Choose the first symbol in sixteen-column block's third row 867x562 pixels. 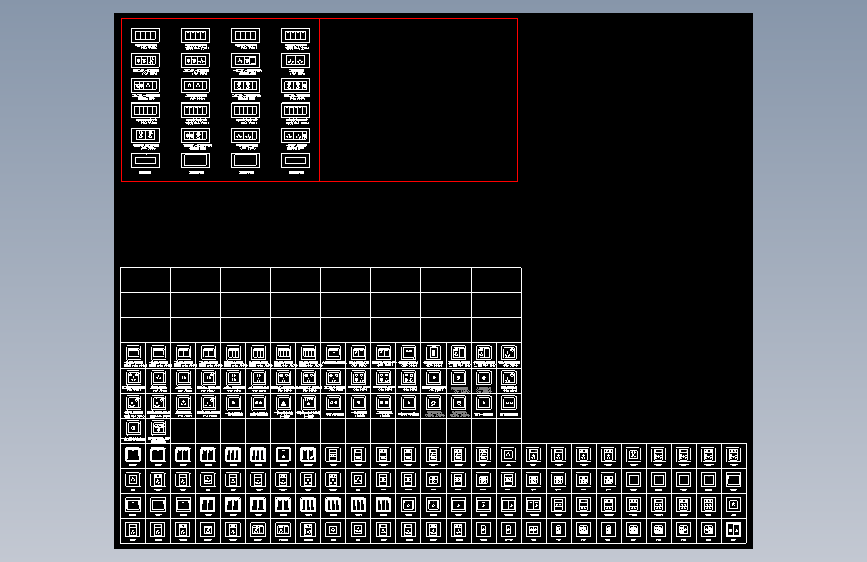[x=133, y=403]
